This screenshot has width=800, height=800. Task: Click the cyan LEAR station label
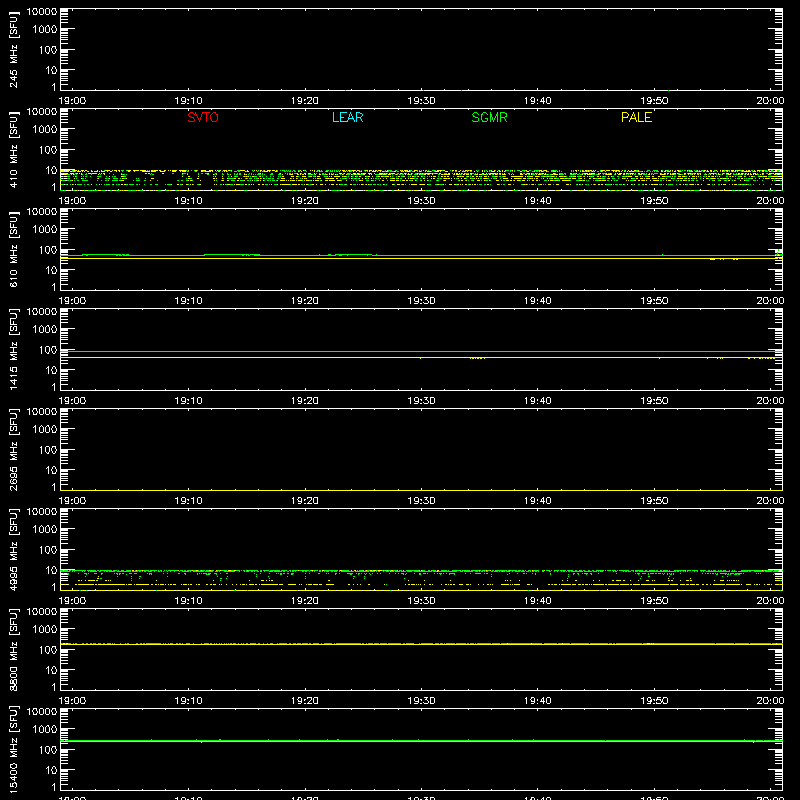click(347, 117)
